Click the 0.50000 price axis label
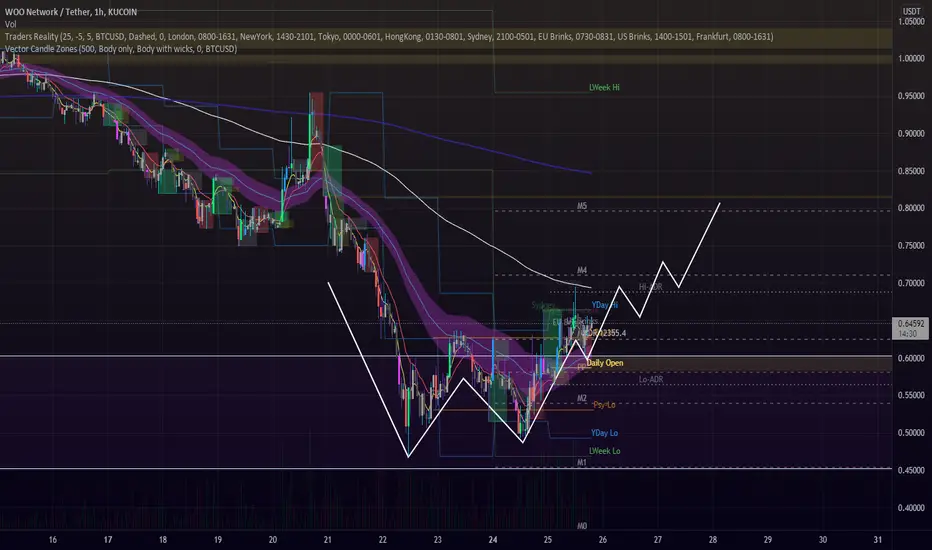Screen dimensions: 932x550 click(911, 433)
